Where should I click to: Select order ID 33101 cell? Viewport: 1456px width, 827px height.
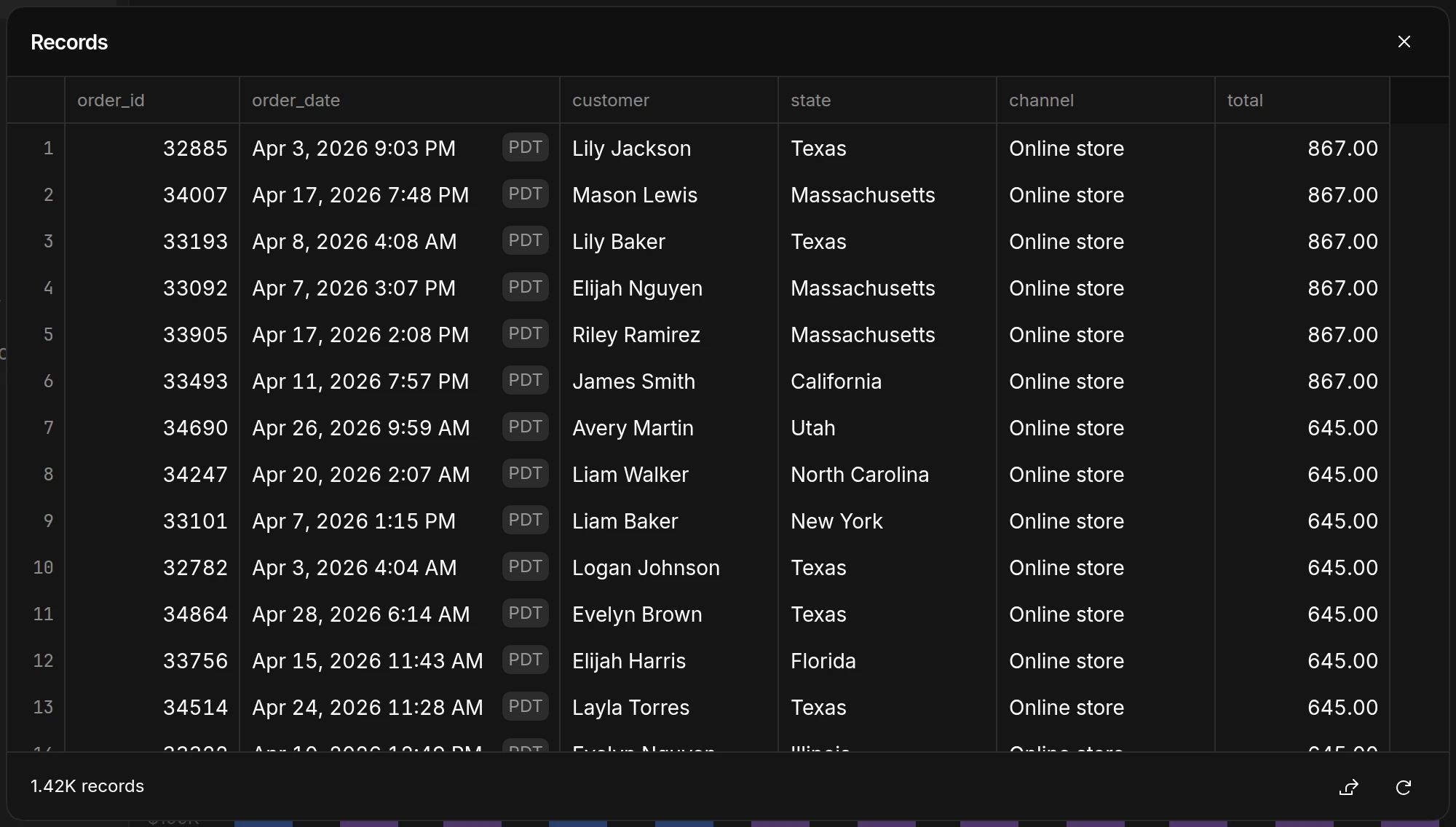[x=152, y=521]
